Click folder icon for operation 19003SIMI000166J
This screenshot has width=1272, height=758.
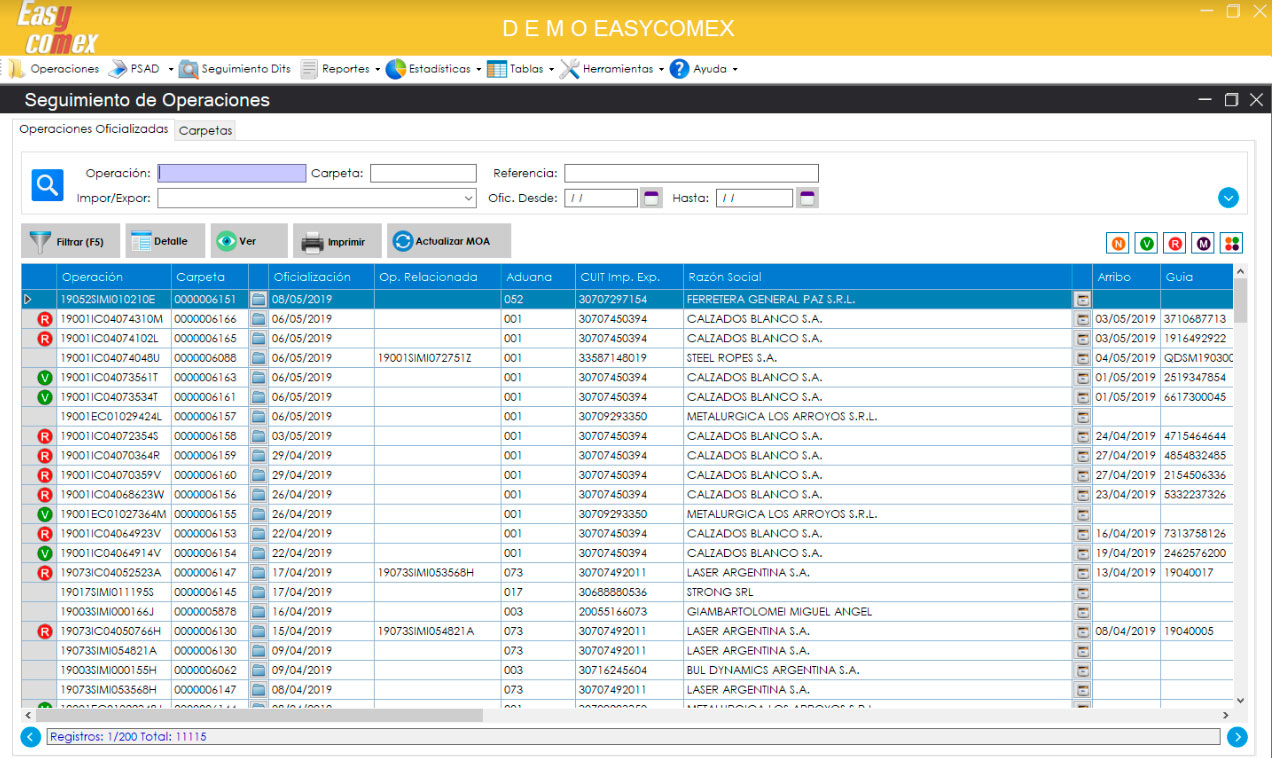258,612
